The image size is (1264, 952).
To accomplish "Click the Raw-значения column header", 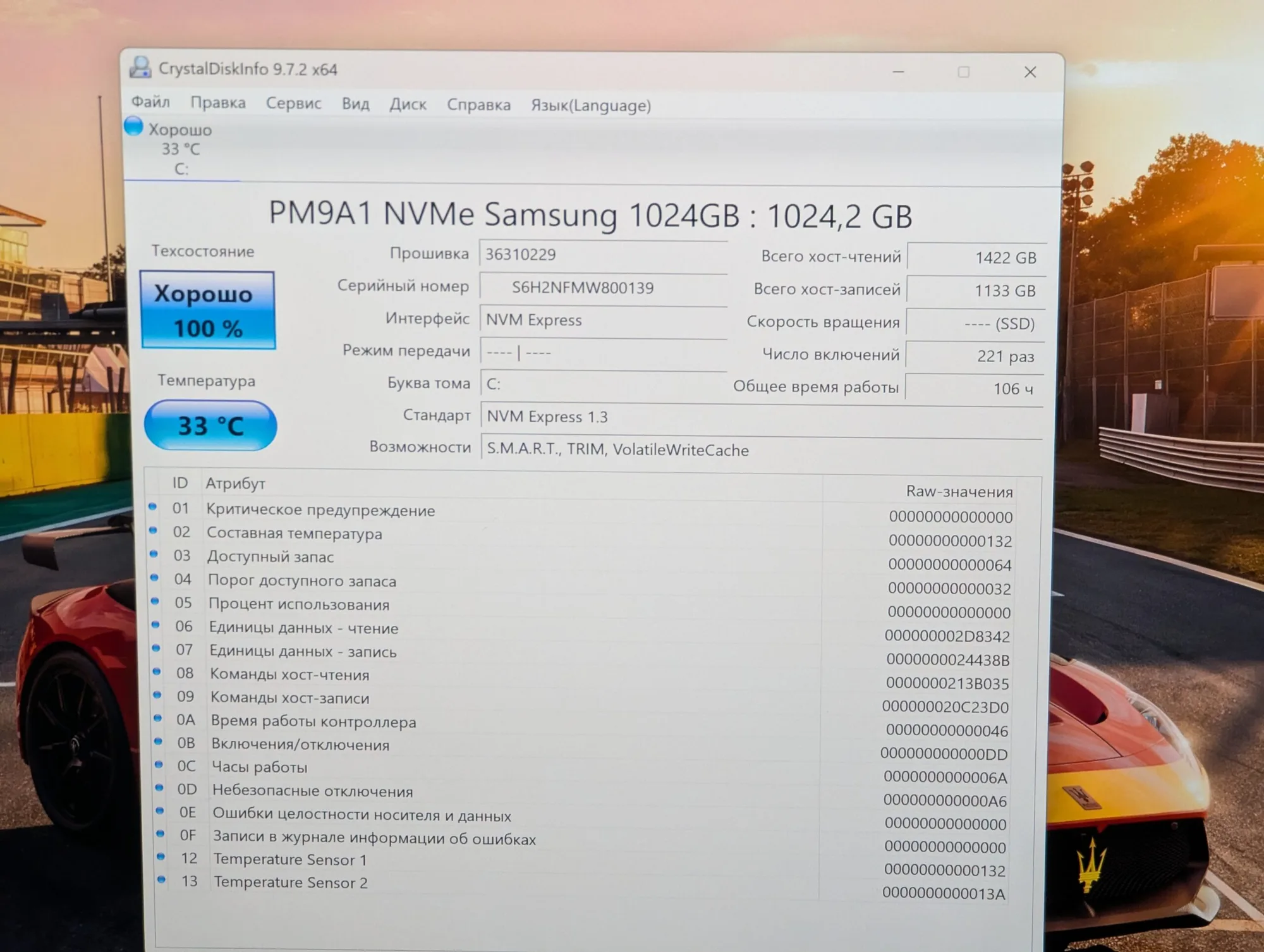I will 959,491.
